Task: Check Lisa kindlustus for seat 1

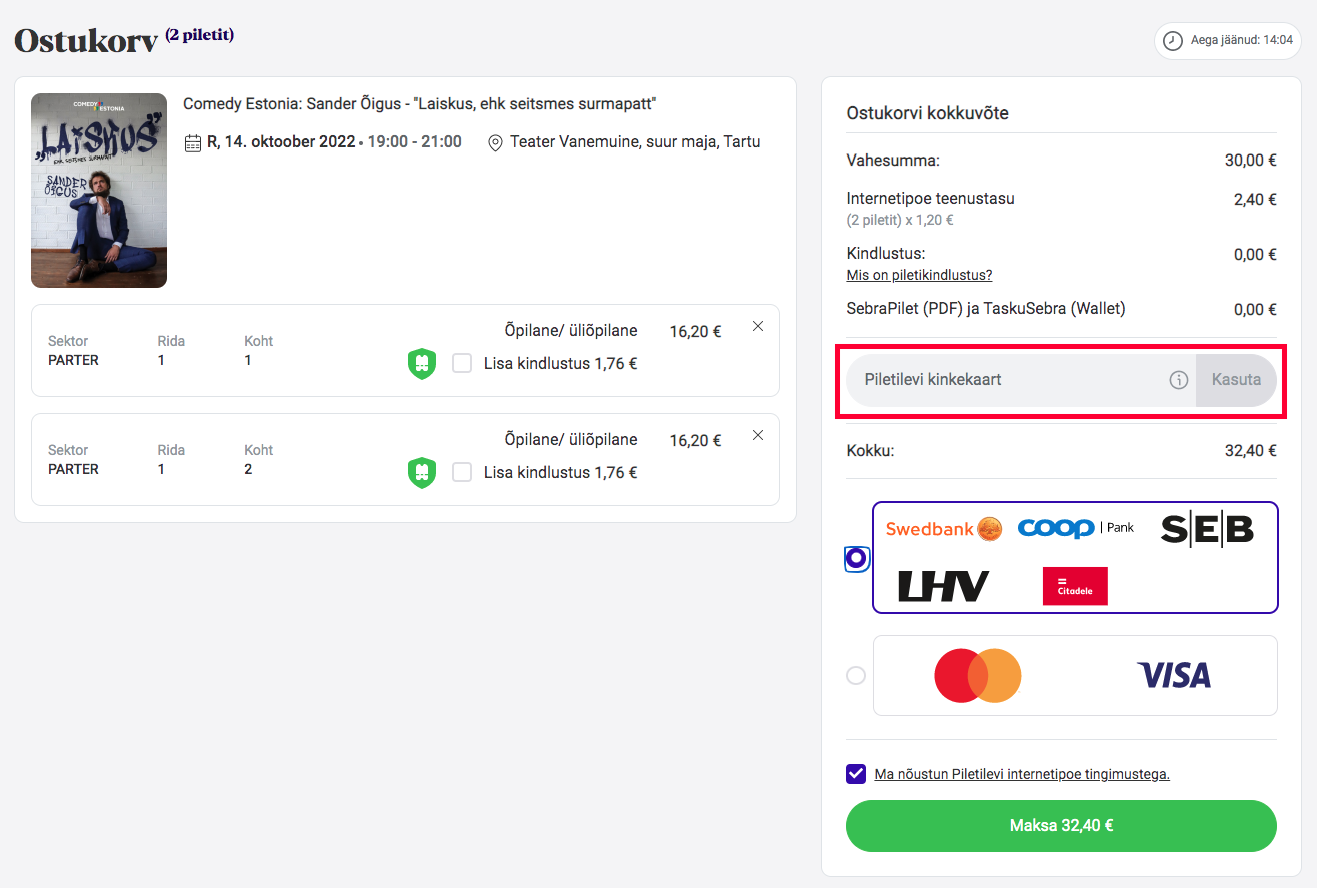Action: 462,363
